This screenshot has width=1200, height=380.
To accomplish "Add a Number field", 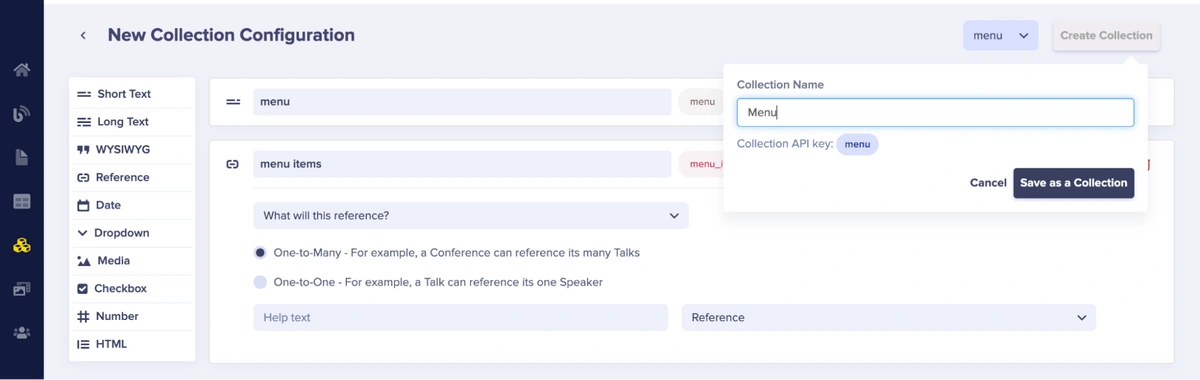I will click(x=132, y=316).
